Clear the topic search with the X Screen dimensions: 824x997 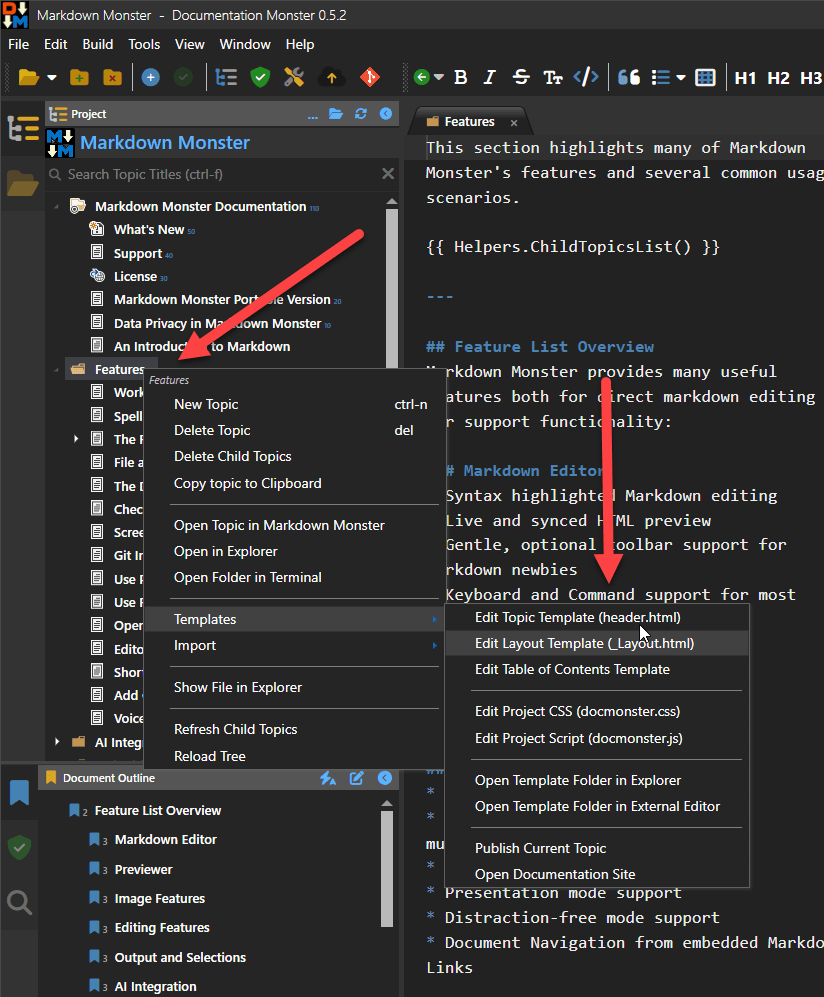[x=388, y=174]
